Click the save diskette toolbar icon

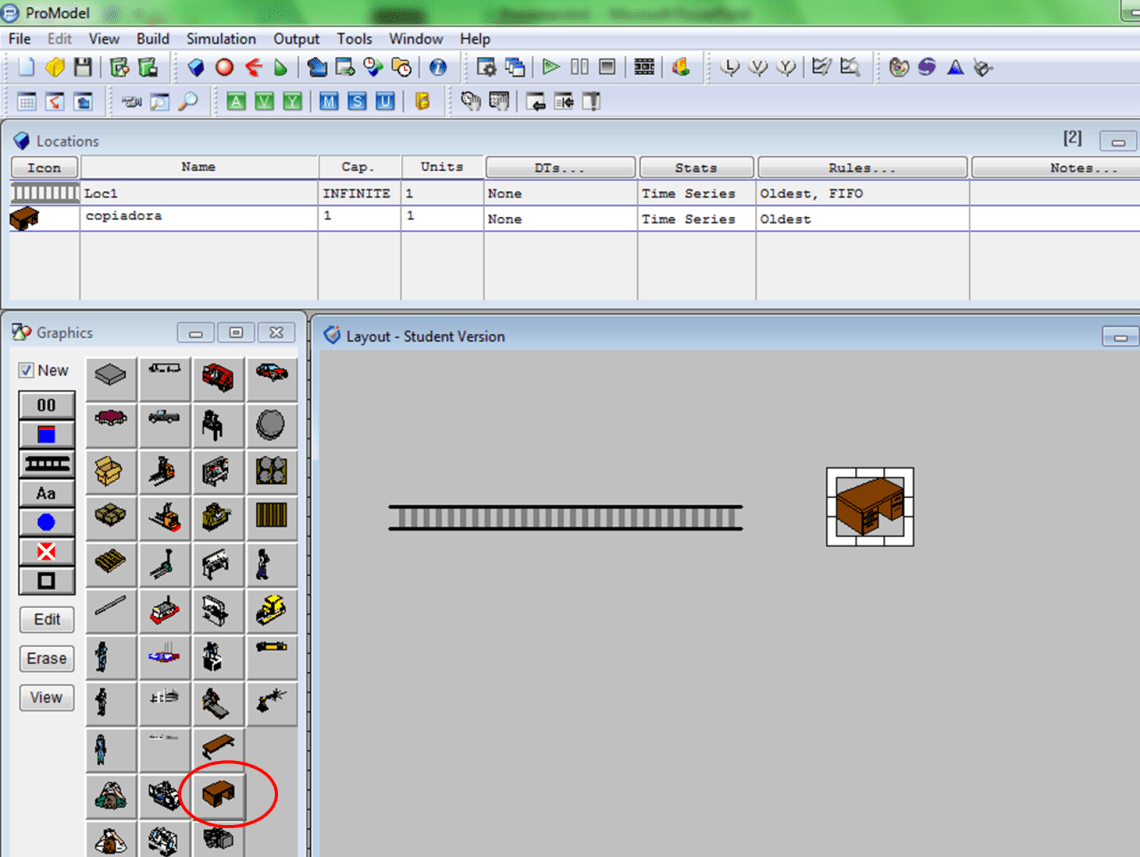(x=83, y=67)
